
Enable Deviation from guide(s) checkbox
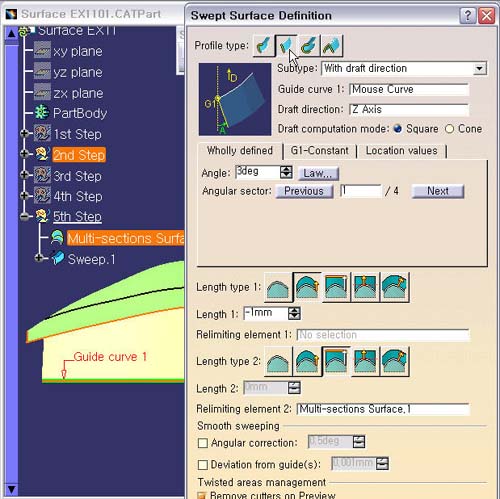pos(203,464)
